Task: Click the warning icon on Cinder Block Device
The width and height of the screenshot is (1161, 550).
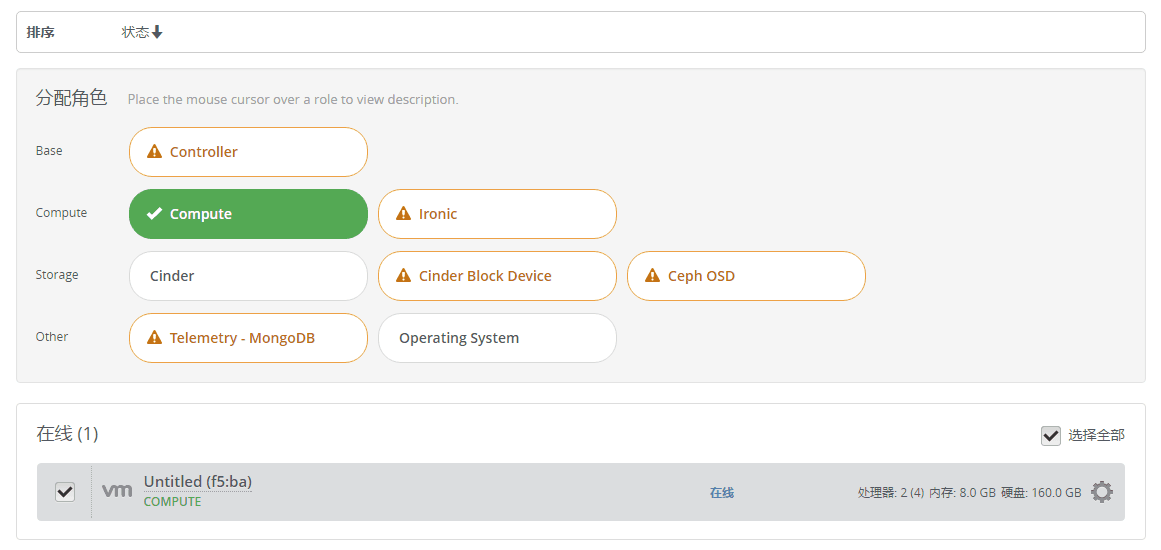Action: (403, 276)
